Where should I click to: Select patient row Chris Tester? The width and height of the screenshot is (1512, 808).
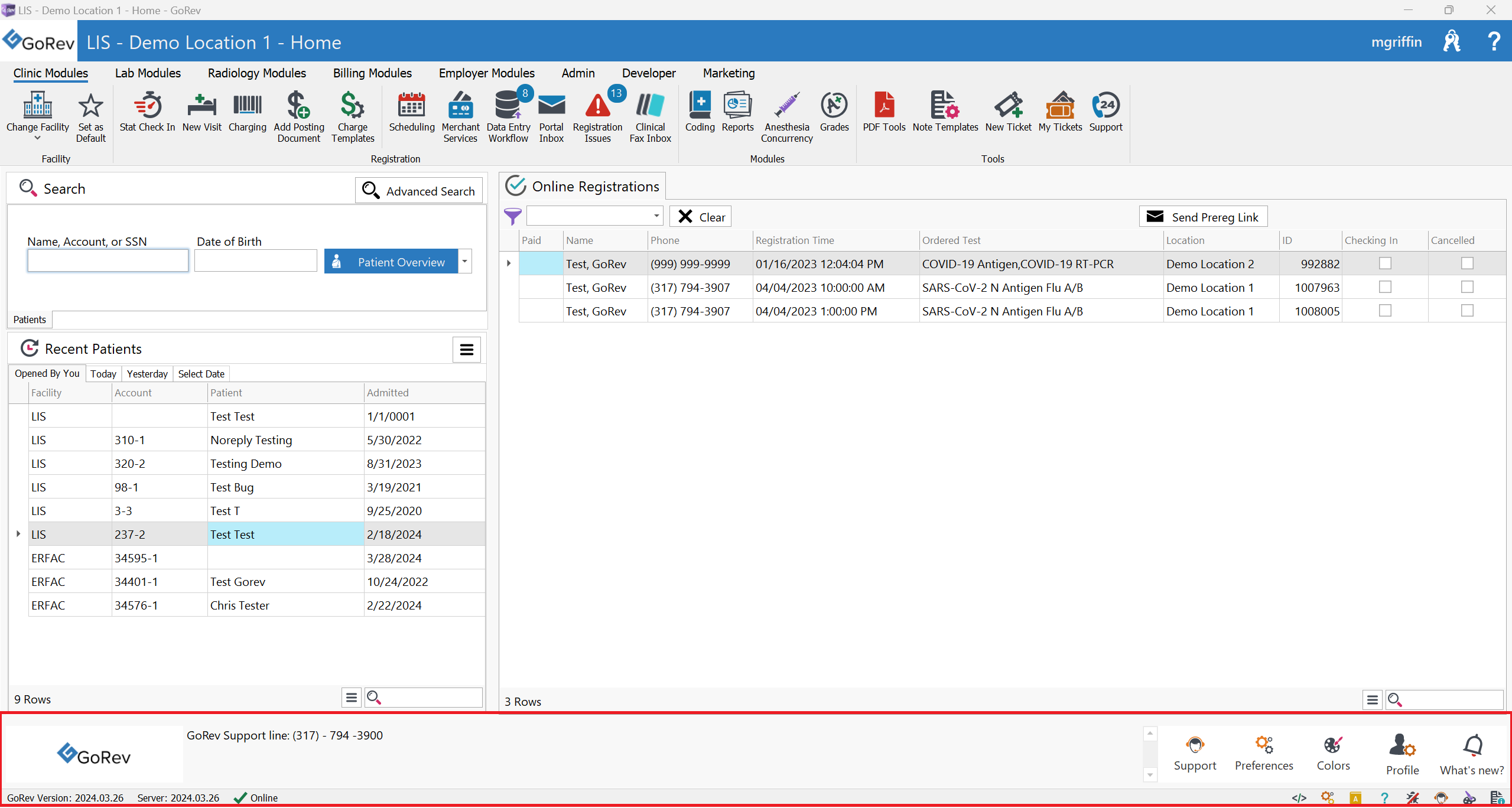coord(257,605)
